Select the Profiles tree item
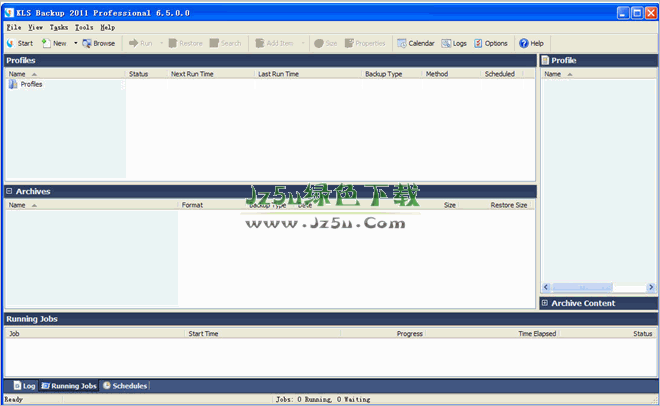This screenshot has height=406, width=660. click(32, 84)
